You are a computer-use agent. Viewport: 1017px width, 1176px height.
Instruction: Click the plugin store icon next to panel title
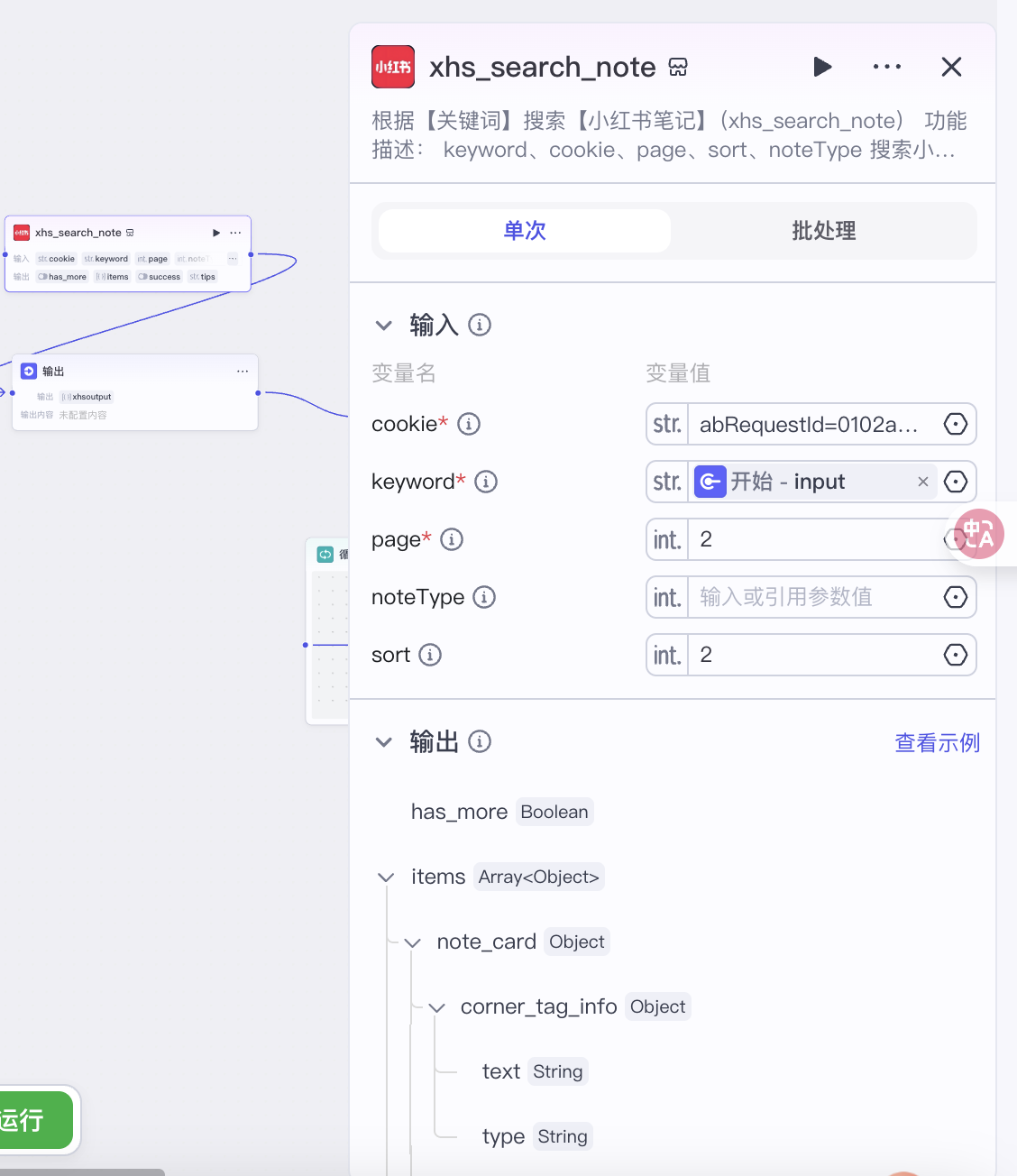[678, 67]
